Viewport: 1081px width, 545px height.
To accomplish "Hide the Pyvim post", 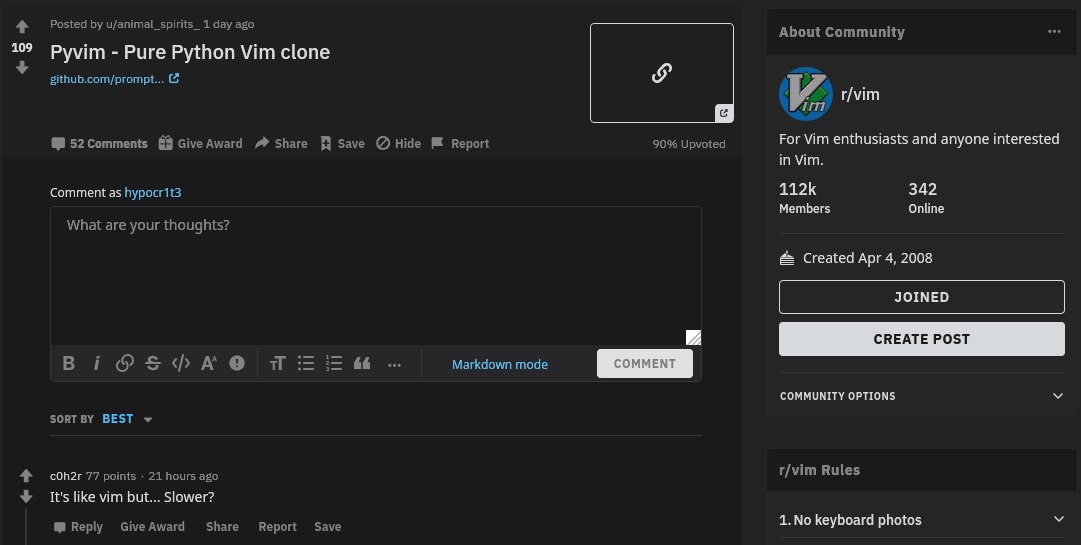I will point(398,143).
